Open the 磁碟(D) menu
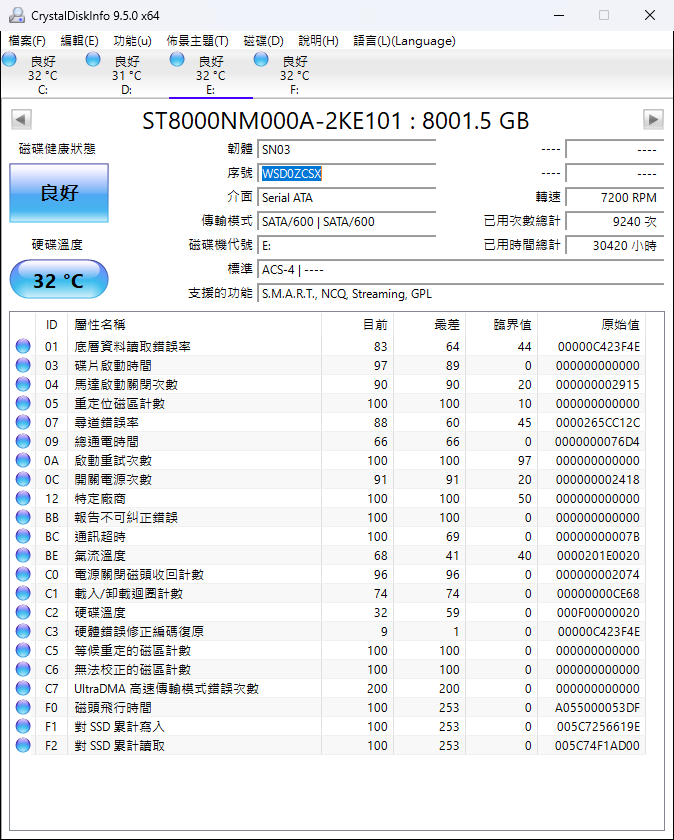The width and height of the screenshot is (674, 840). click(263, 41)
